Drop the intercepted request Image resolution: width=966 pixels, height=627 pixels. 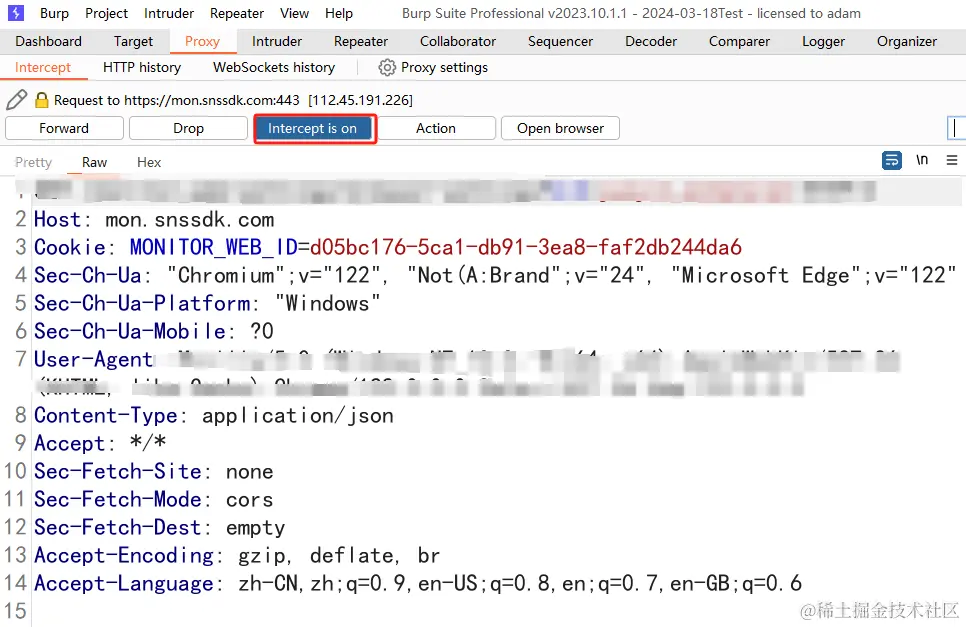coord(188,128)
